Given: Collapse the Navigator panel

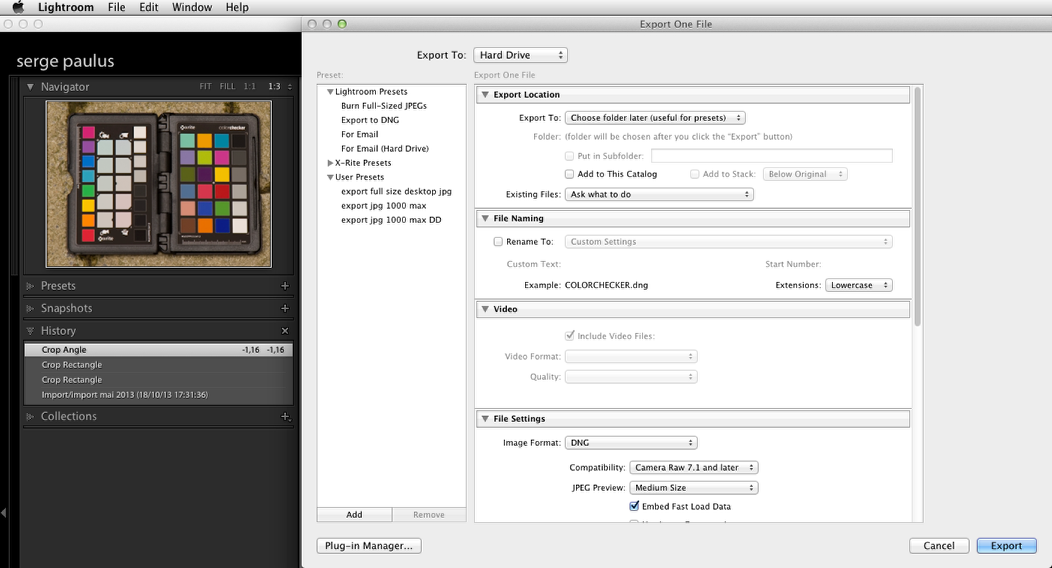Looking at the screenshot, I should click(30, 87).
